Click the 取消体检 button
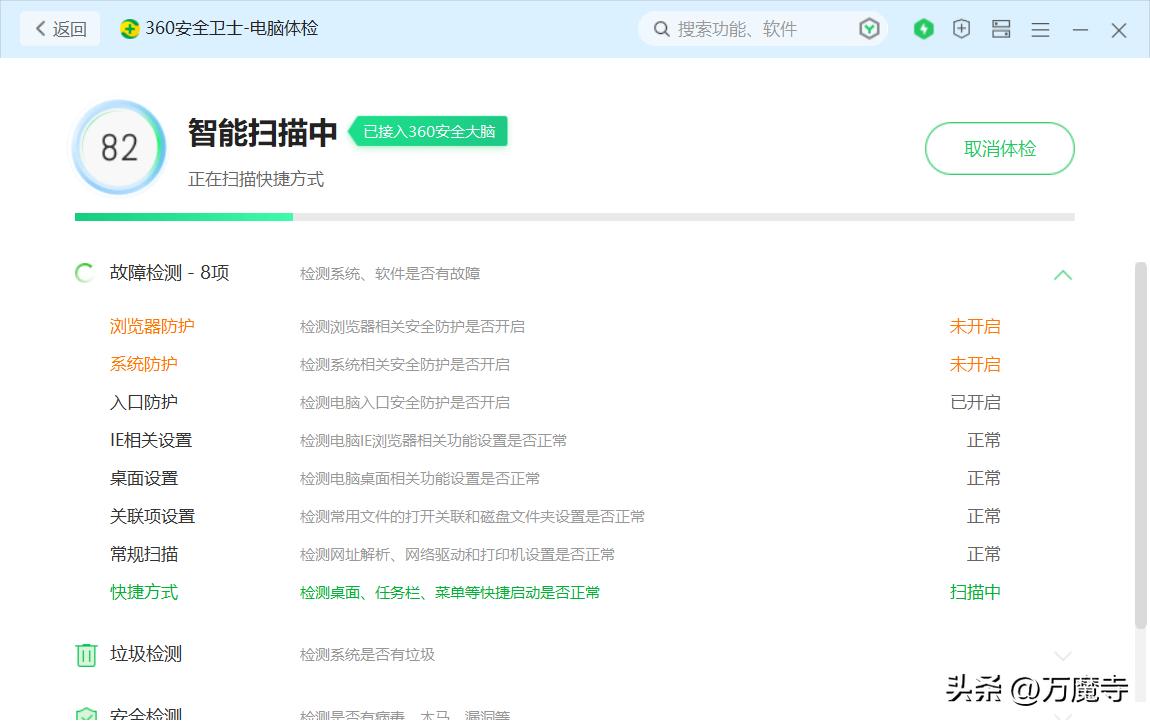Viewport: 1150px width, 725px height. click(999, 147)
